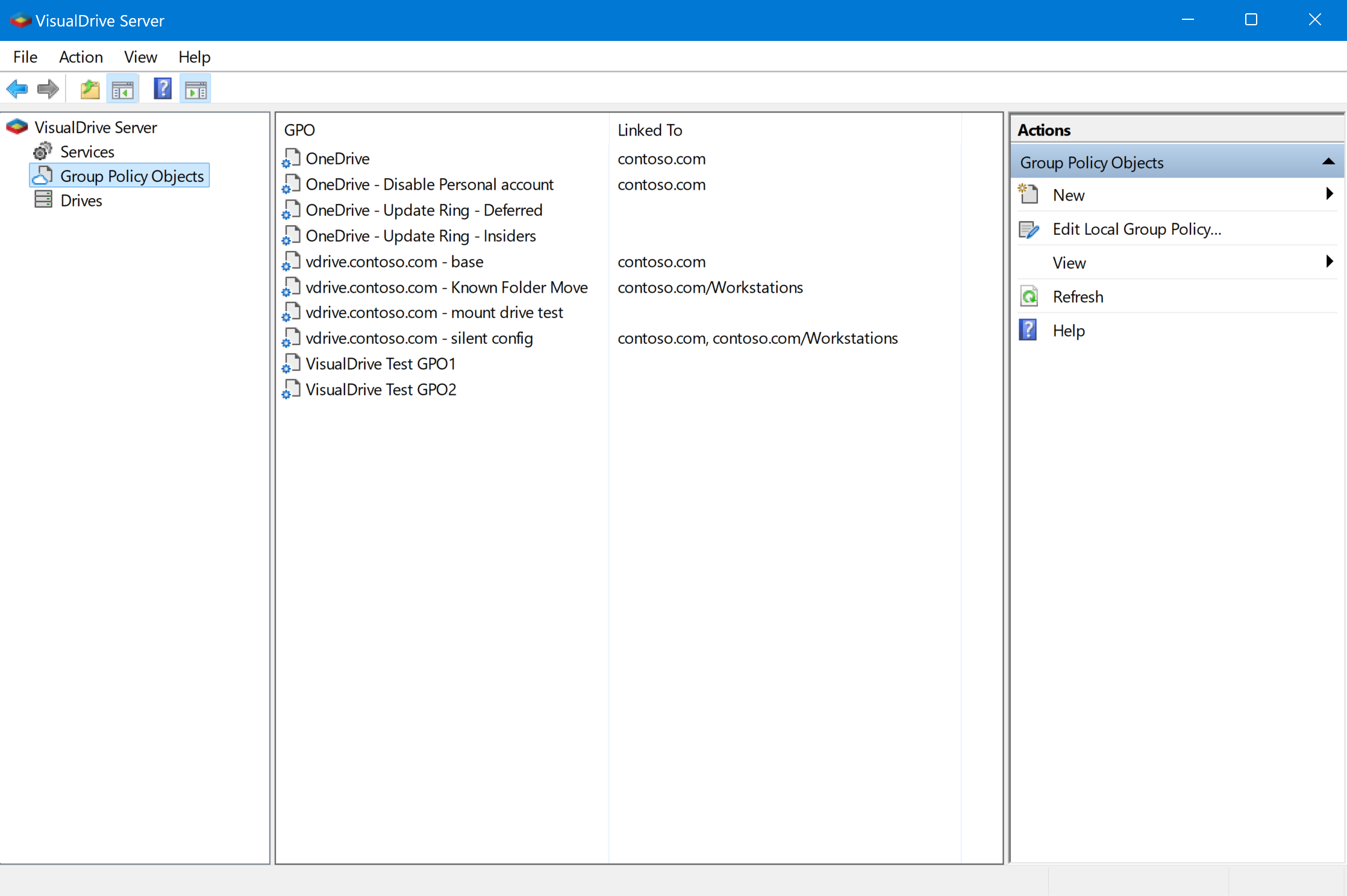Select the Drives node in tree

coord(81,201)
